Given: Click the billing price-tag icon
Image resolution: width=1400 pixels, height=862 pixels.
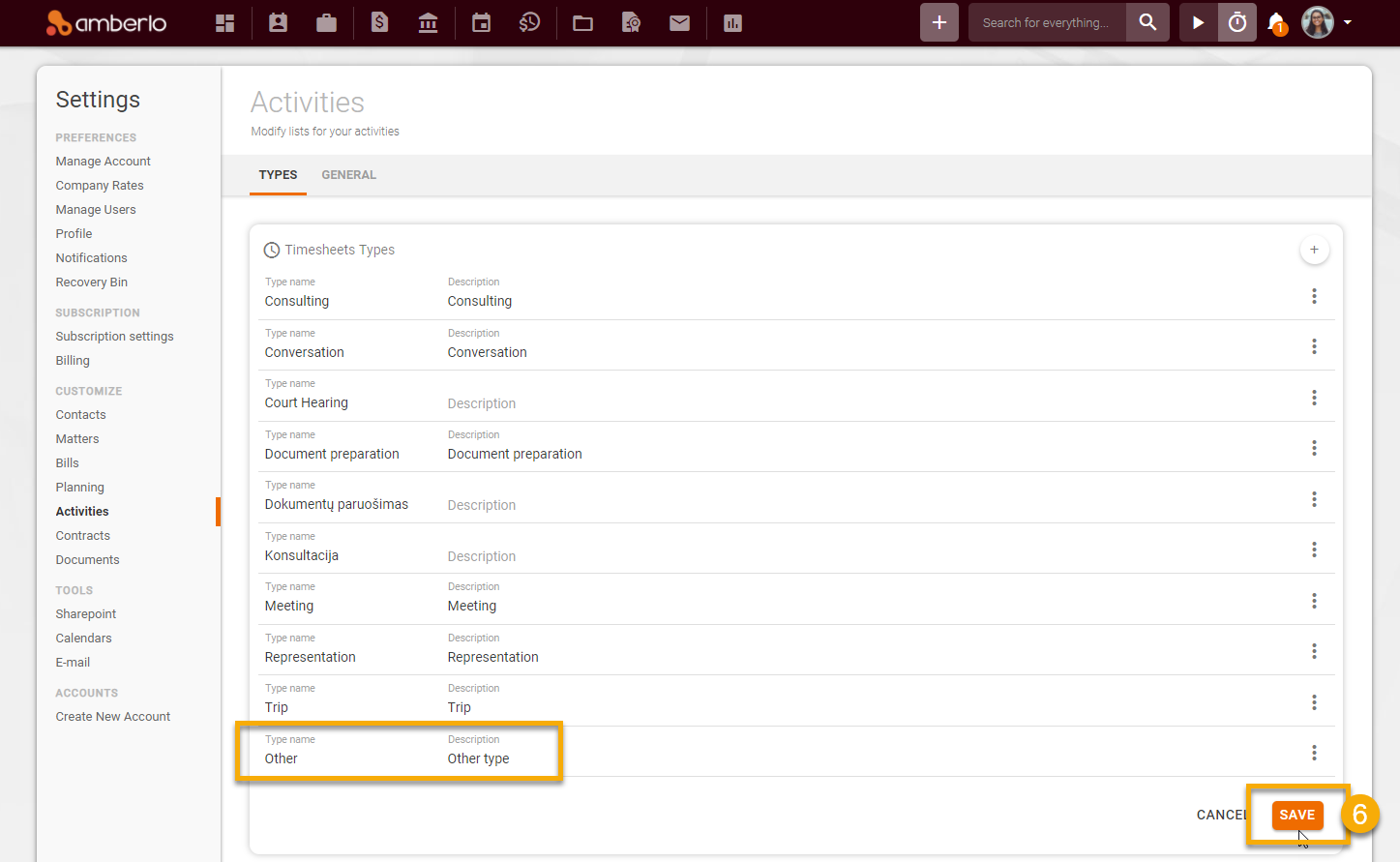Looking at the screenshot, I should pyautogui.click(x=379, y=22).
